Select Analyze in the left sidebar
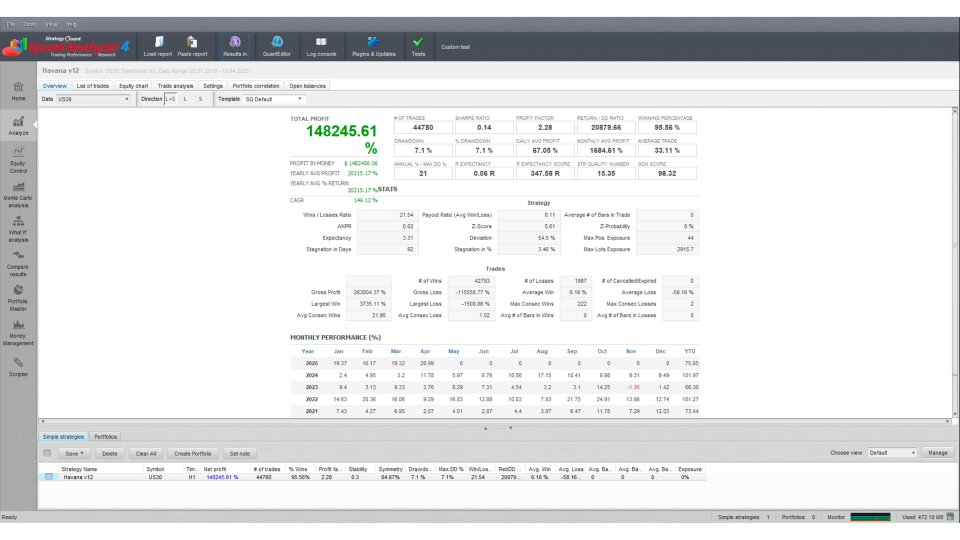Viewport: 960px width, 540px height. point(18,126)
